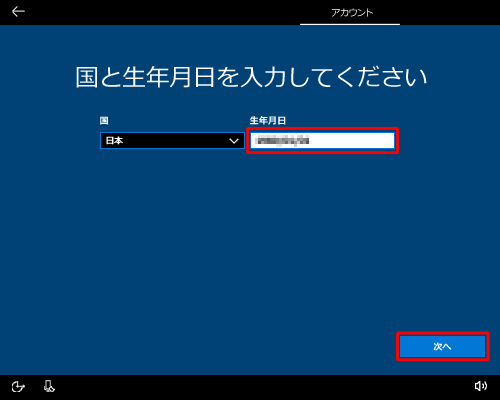500x400 pixels.
Task: Click the empty area of the birth date box
Action: point(353,141)
